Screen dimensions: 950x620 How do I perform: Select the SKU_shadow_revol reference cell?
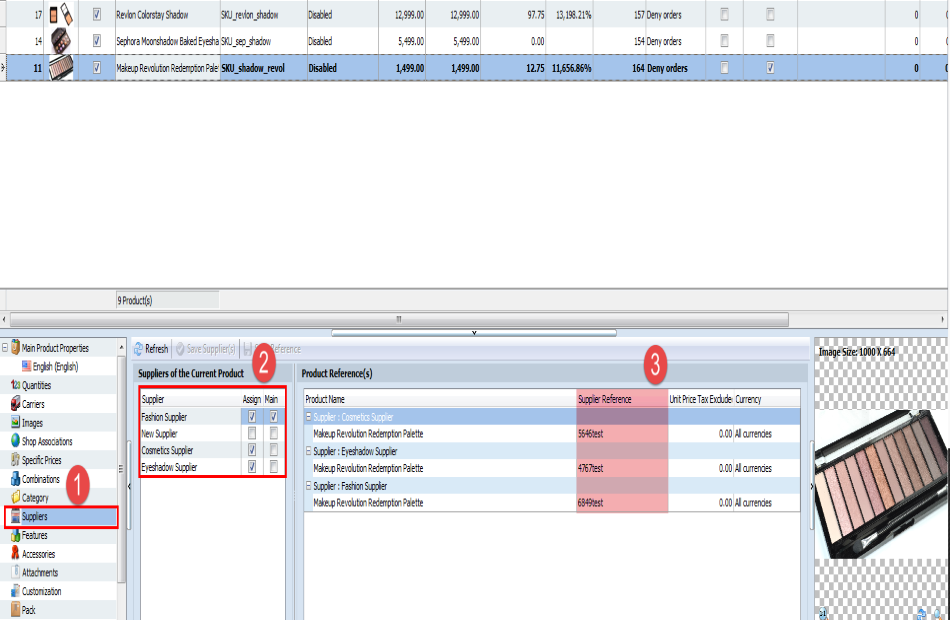tap(263, 68)
